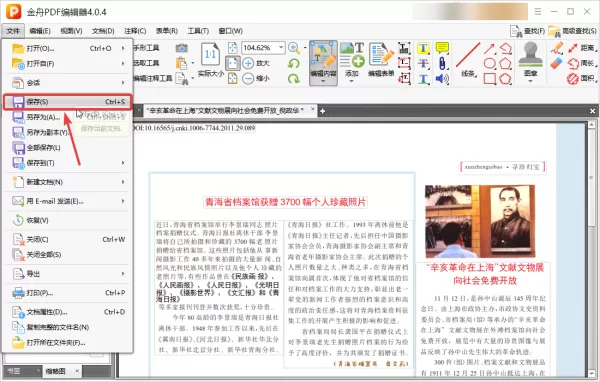Select the underline T tool
The height and width of the screenshot is (382, 600).
423,79
